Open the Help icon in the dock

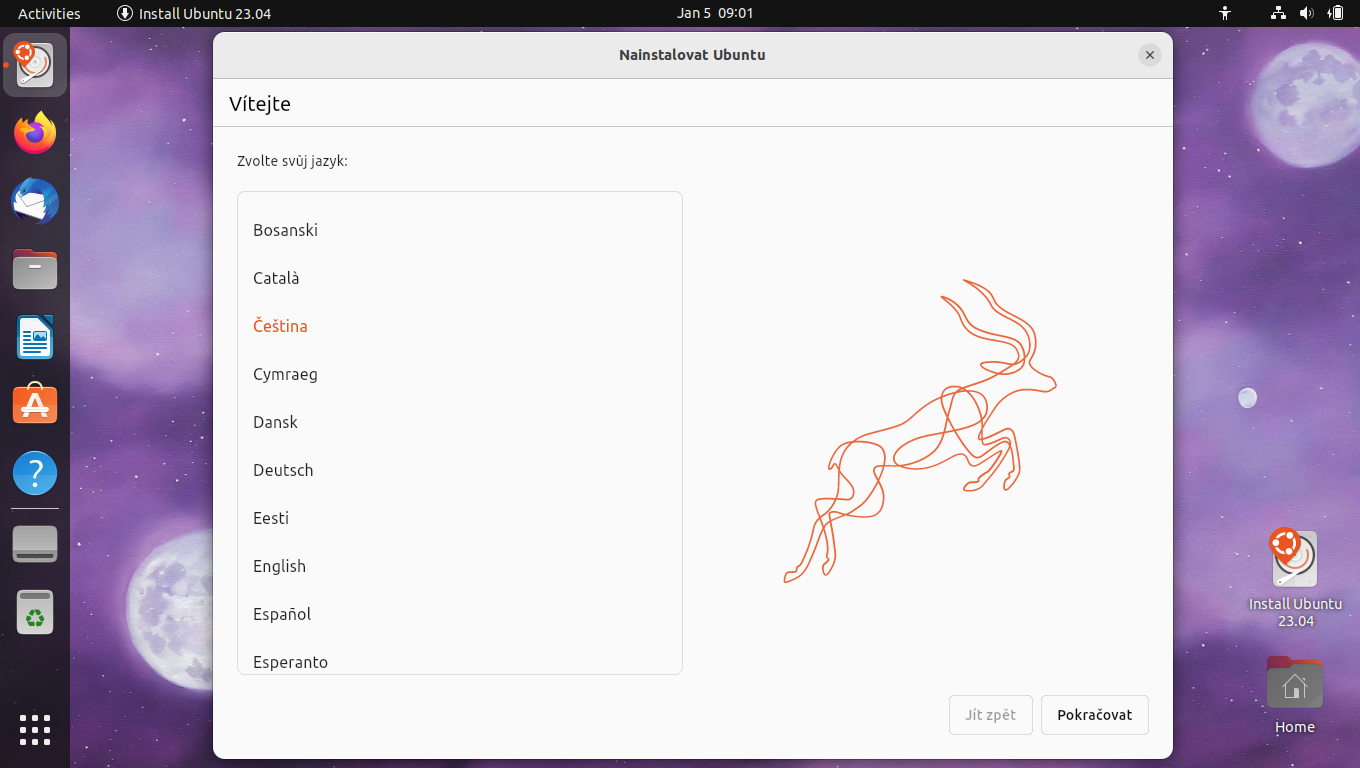coord(35,472)
